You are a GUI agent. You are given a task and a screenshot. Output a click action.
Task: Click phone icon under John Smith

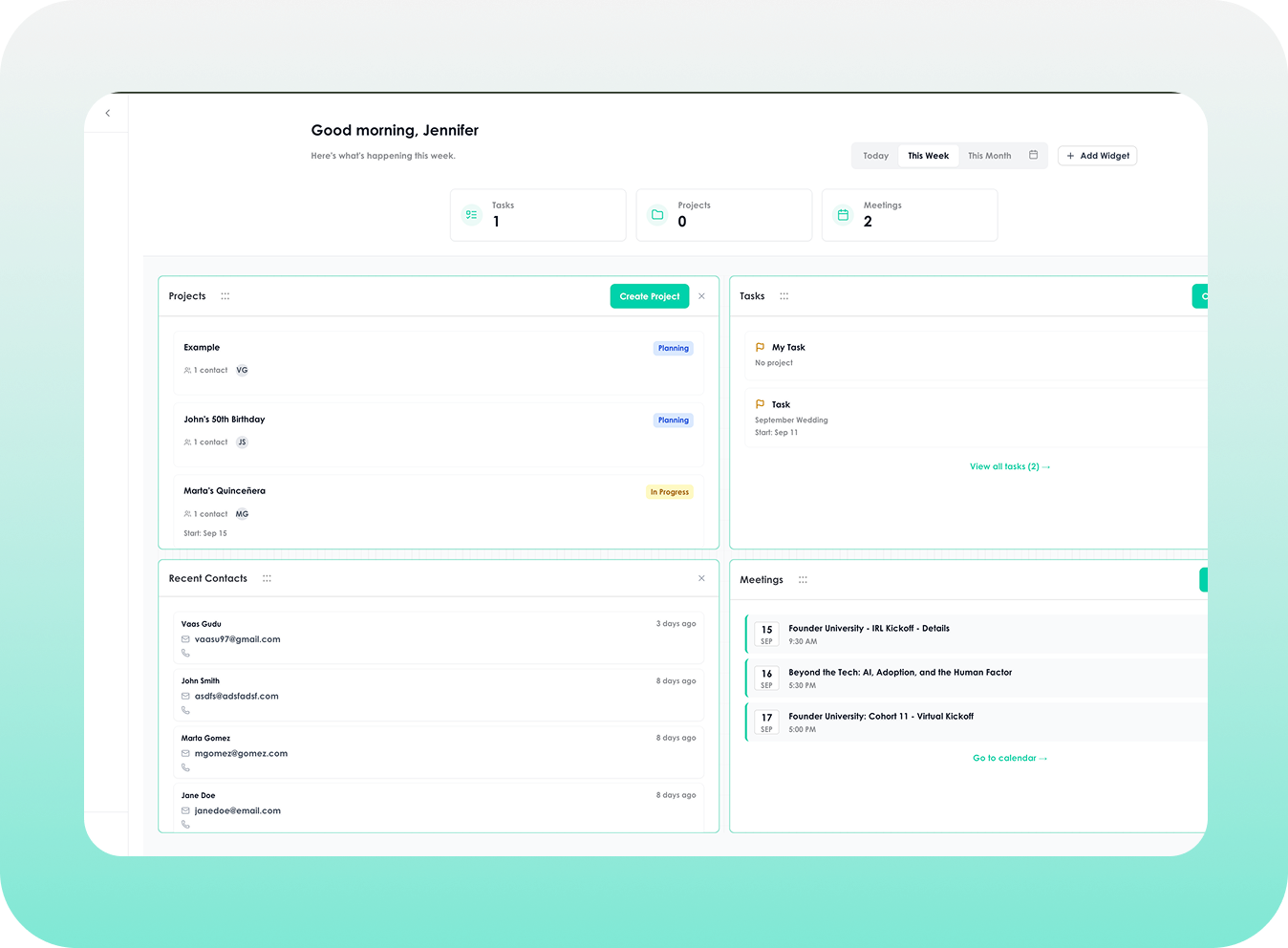tap(185, 710)
